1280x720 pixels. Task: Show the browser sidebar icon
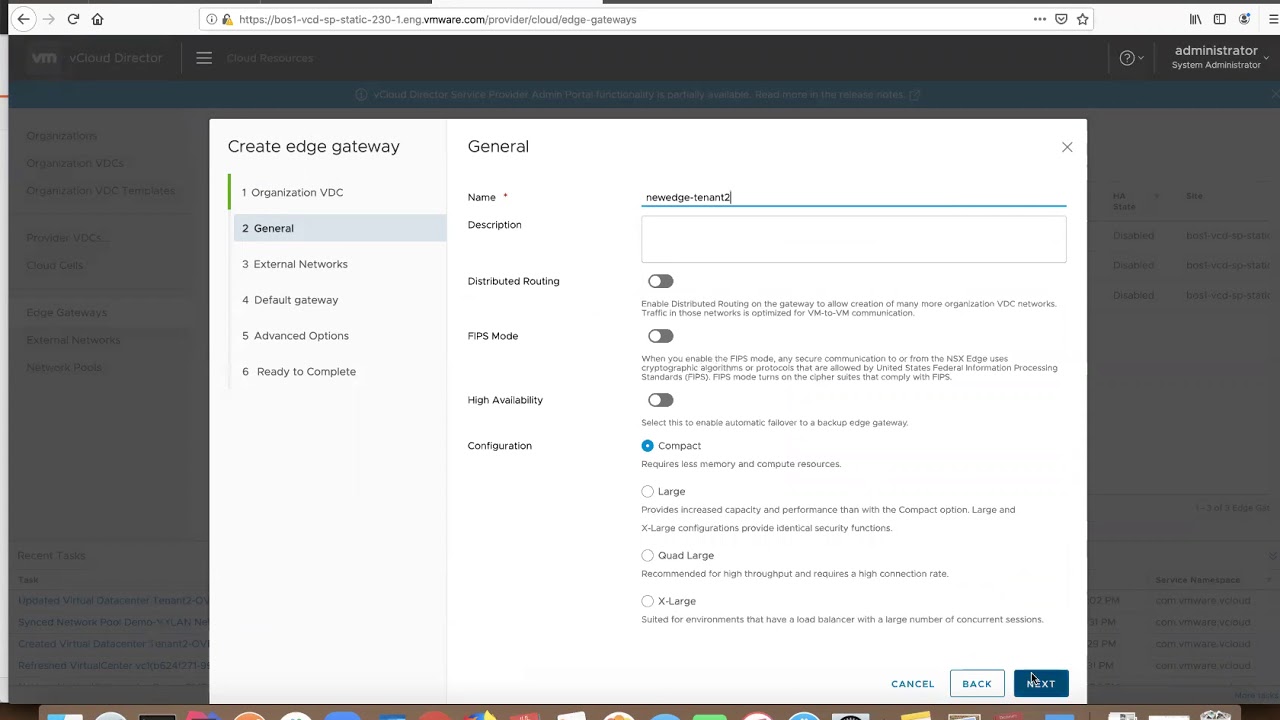tap(1220, 19)
